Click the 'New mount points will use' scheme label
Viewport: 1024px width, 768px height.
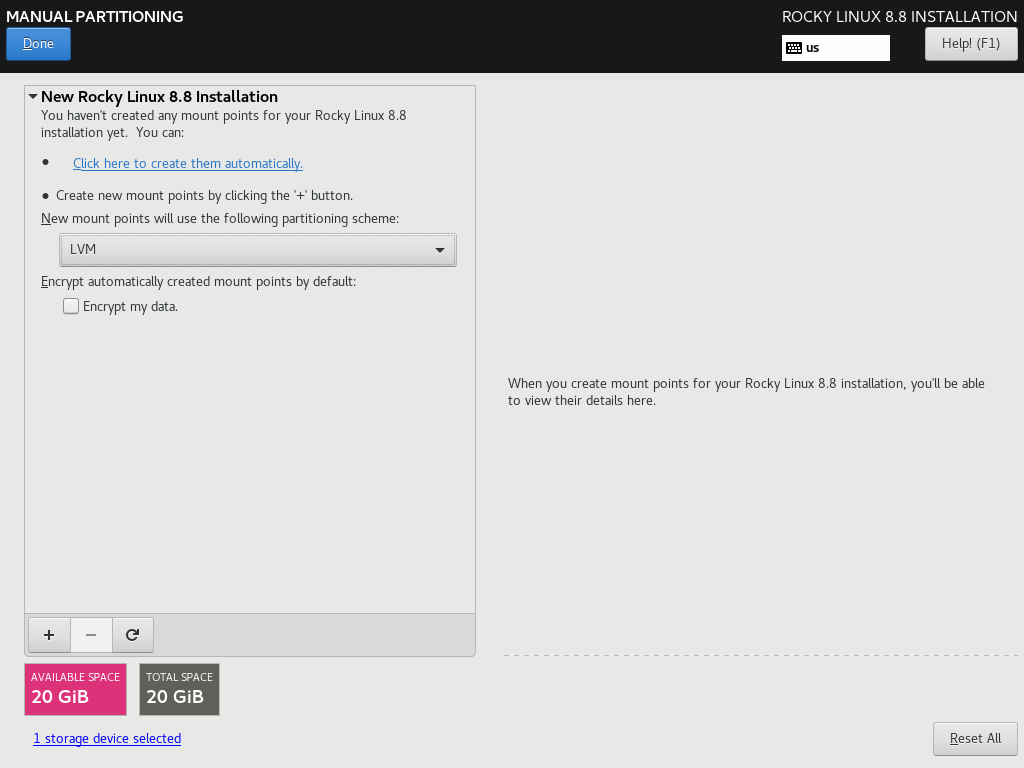pyautogui.click(x=220, y=218)
